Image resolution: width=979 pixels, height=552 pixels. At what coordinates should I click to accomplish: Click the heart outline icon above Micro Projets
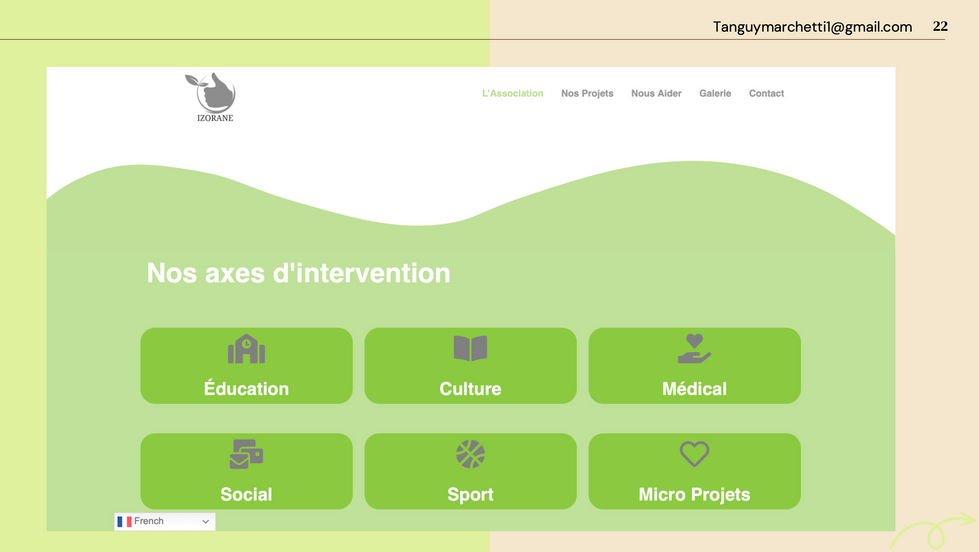(x=694, y=454)
